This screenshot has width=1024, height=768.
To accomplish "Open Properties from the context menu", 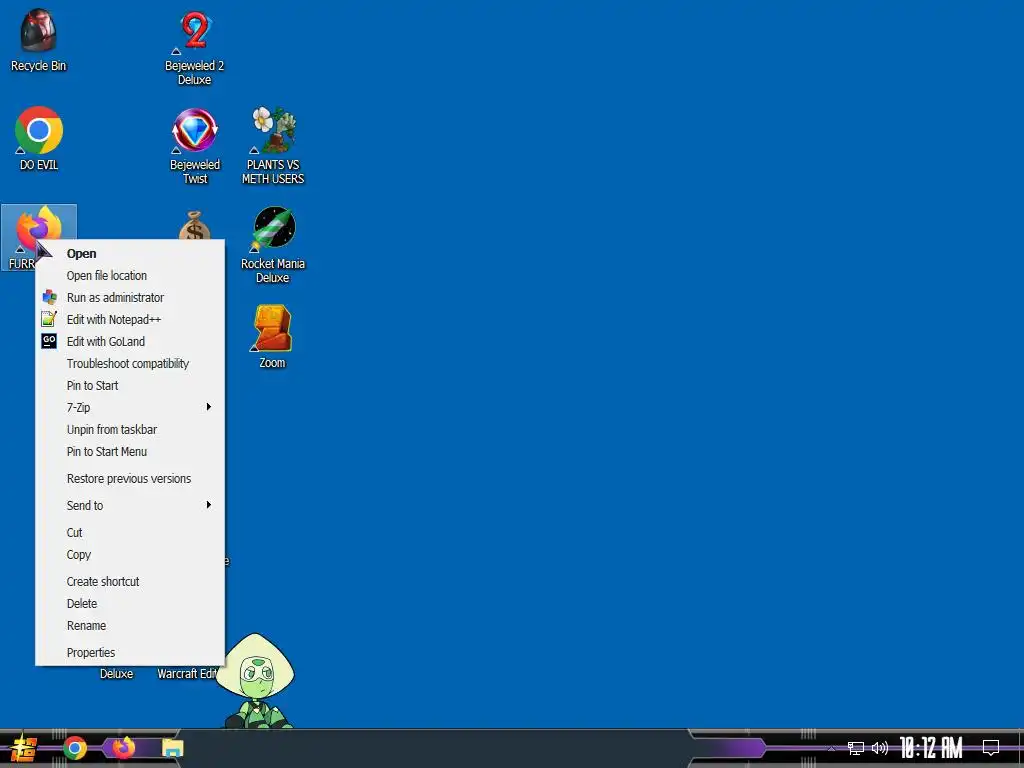I will 129,653.
